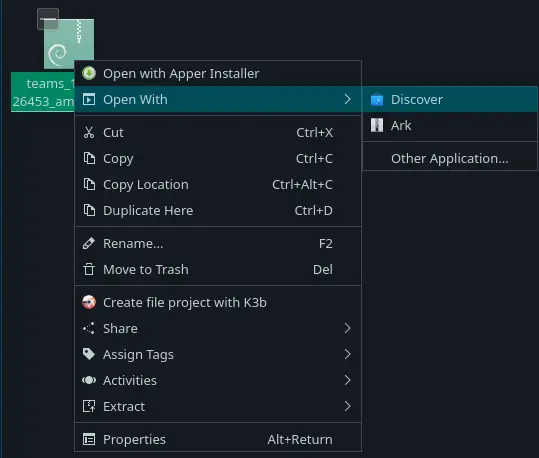
Task: Expand the Extract submenu arrow
Action: [348, 406]
